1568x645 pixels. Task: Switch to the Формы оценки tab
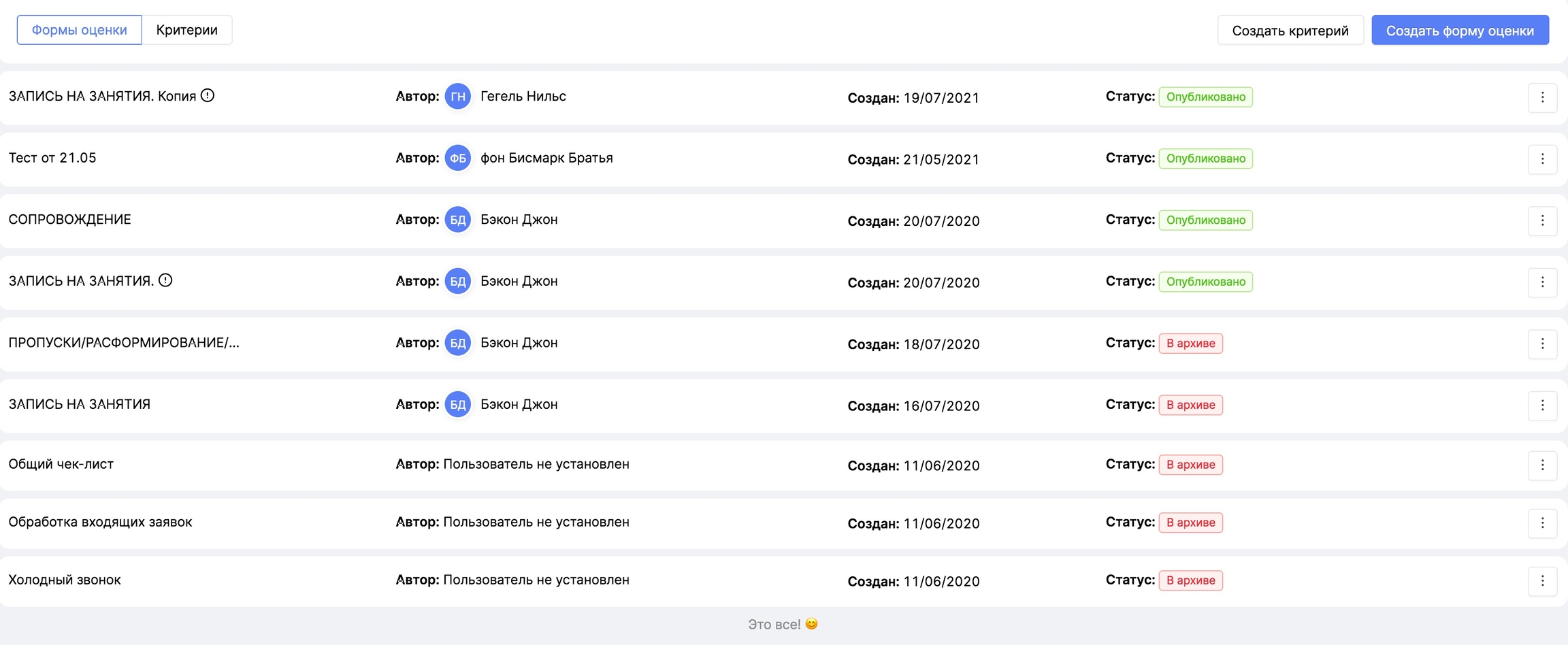tap(80, 30)
